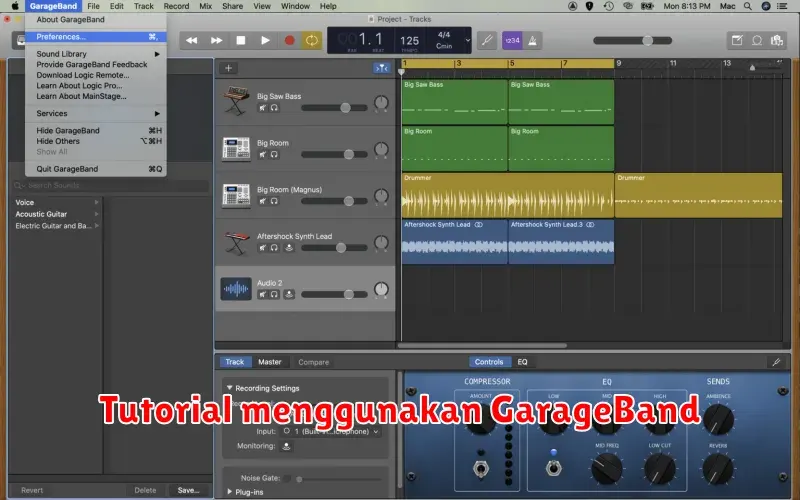Click the Delete button in library
This screenshot has width=800, height=500.
point(145,490)
